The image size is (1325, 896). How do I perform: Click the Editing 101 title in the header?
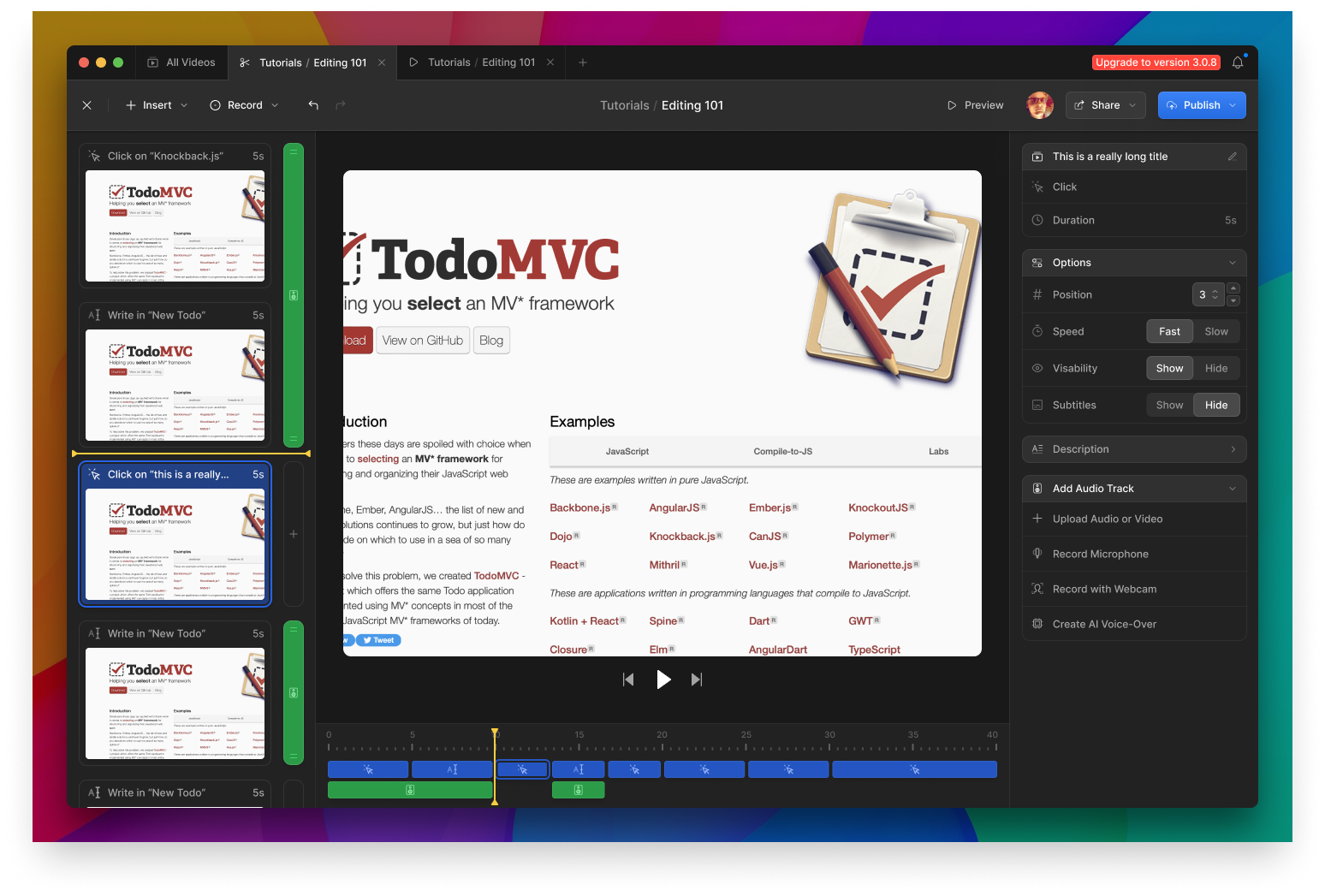[692, 105]
